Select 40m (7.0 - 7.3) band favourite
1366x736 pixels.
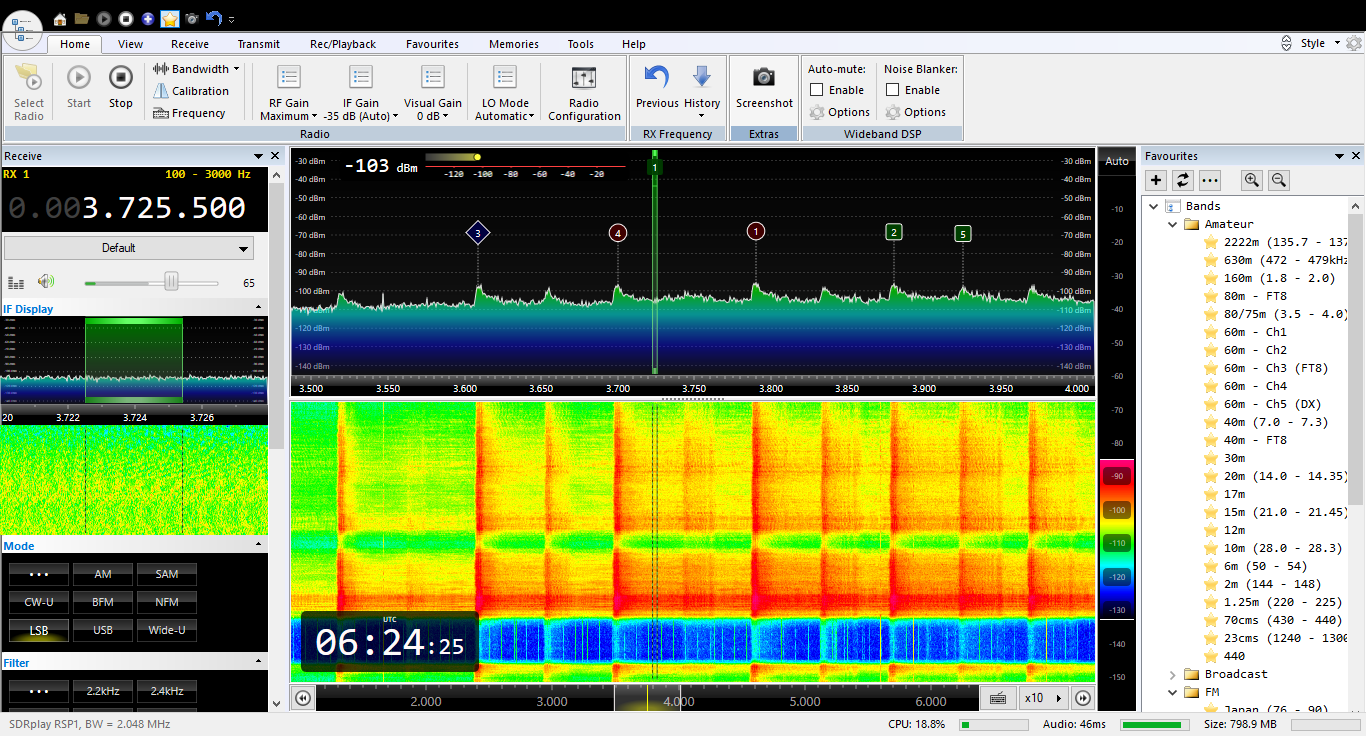click(1275, 422)
